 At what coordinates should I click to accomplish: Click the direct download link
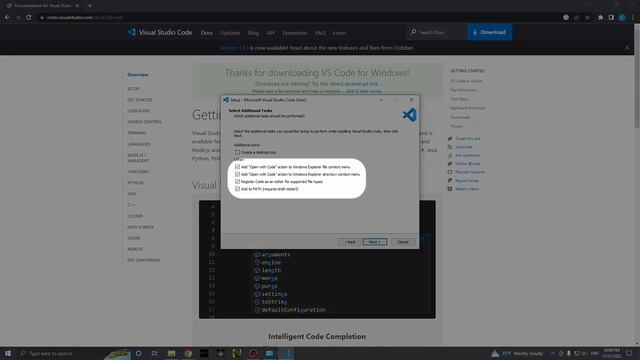353,84
